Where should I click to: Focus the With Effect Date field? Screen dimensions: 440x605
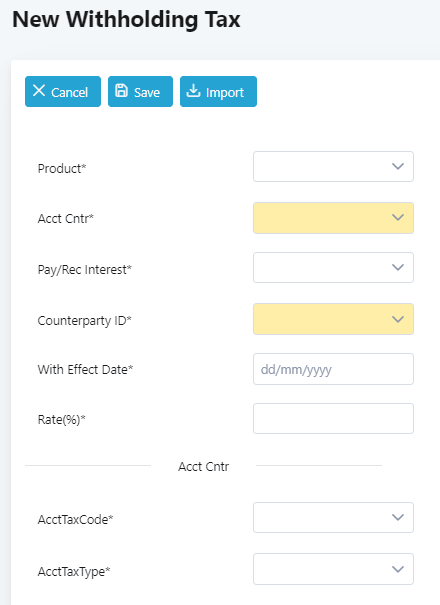333,369
